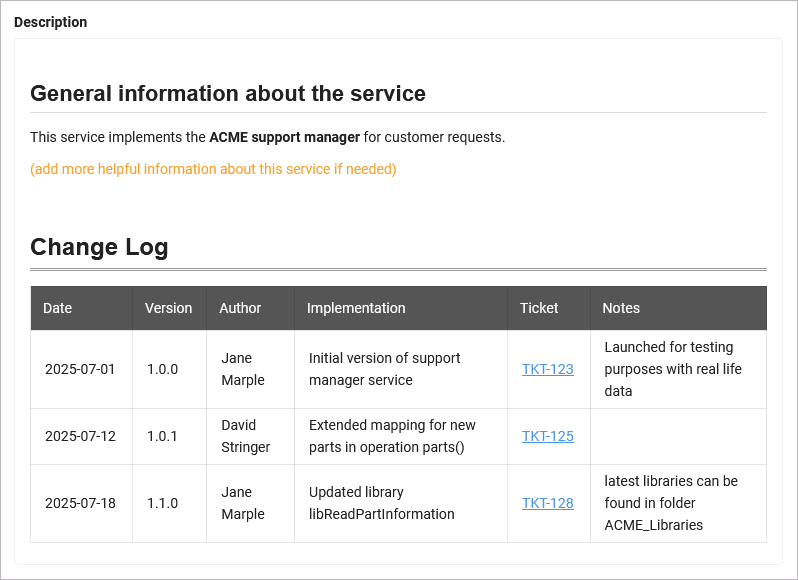
Task: Click the libReadPartInformation implementation cell
Action: point(381,503)
